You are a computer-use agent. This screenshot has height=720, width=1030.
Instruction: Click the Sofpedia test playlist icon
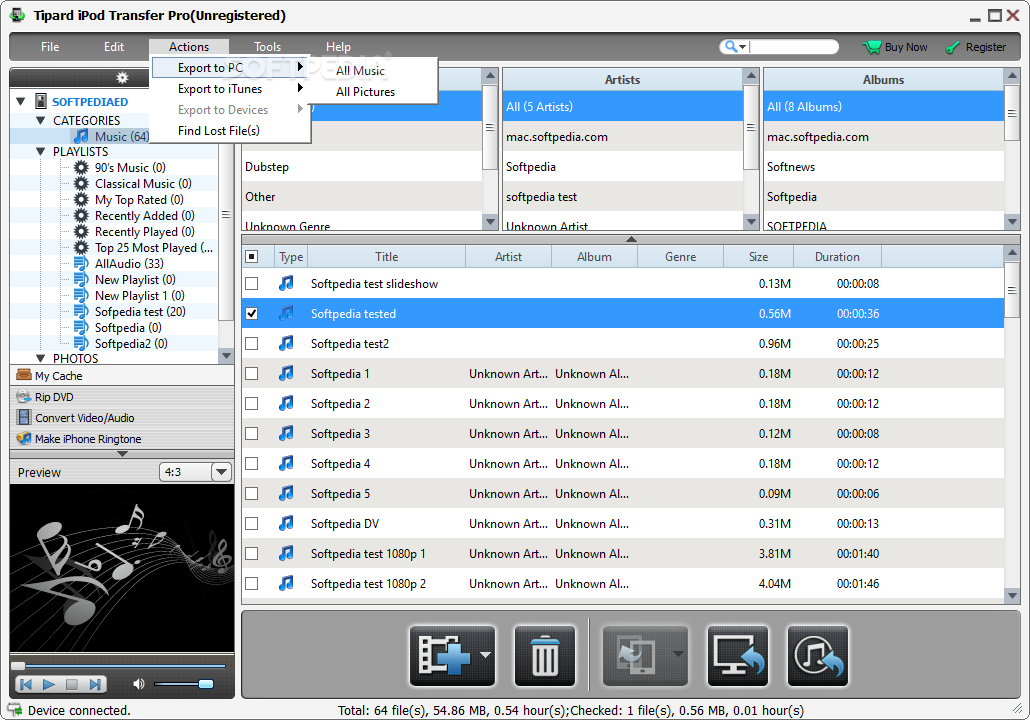tap(81, 311)
